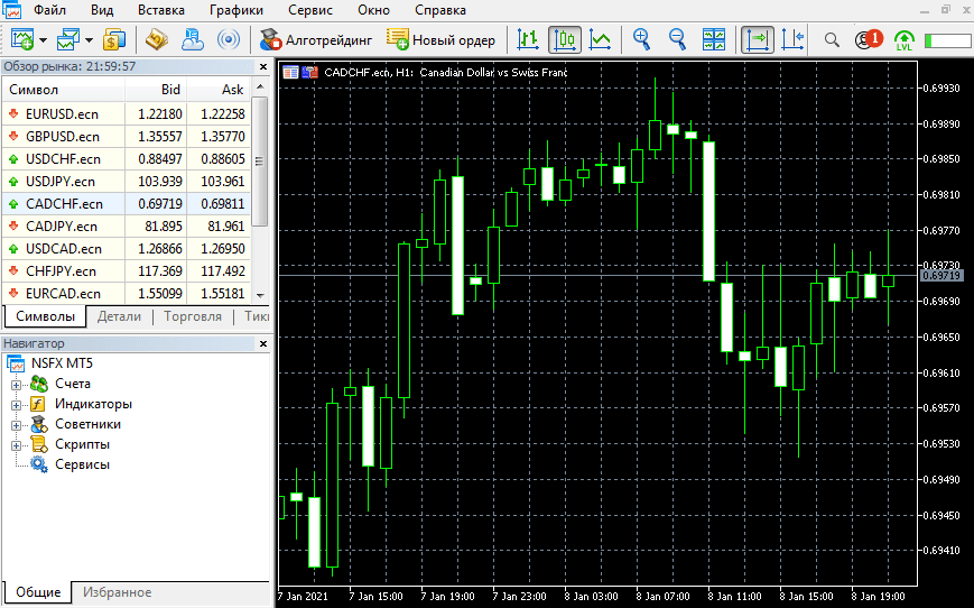974x608 pixels.
Task: Click the signals broadcast icon
Action: [228, 40]
